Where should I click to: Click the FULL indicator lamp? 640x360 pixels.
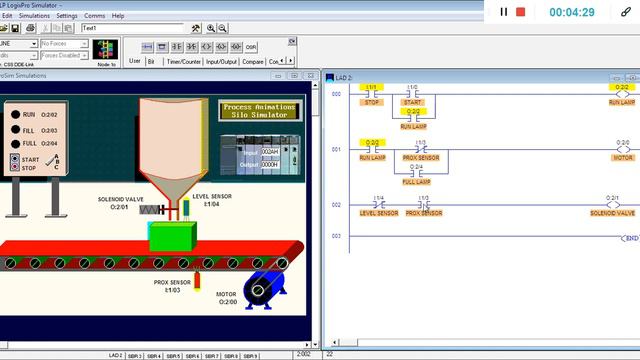point(16,144)
